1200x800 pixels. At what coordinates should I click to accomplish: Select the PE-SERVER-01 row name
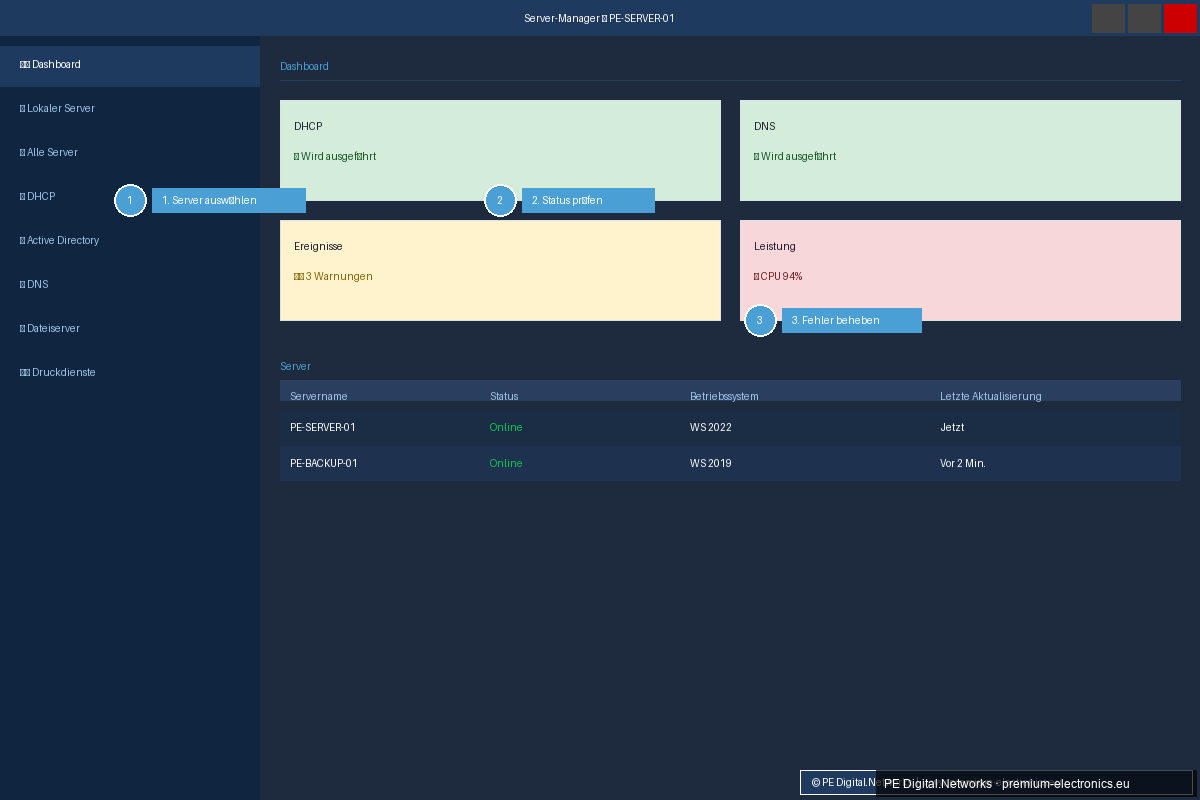[x=323, y=428]
